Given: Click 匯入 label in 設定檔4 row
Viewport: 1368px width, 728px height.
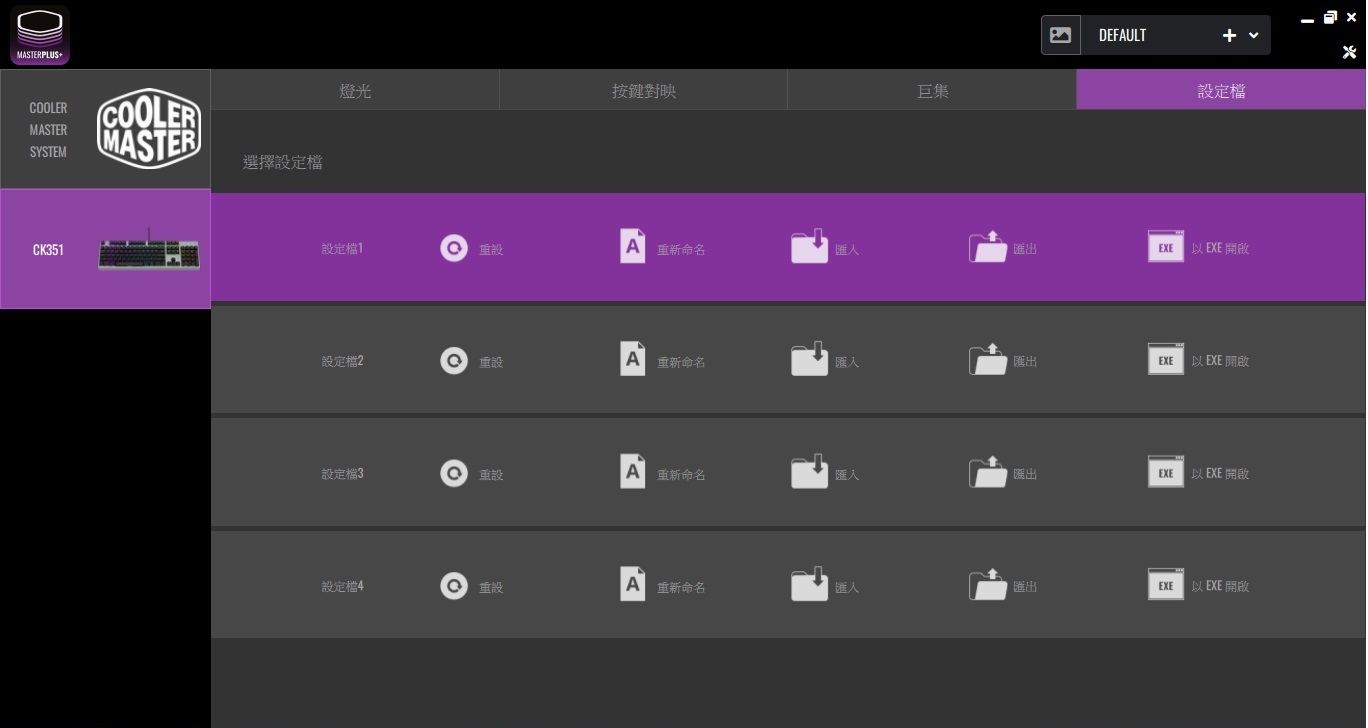Looking at the screenshot, I should click(847, 587).
